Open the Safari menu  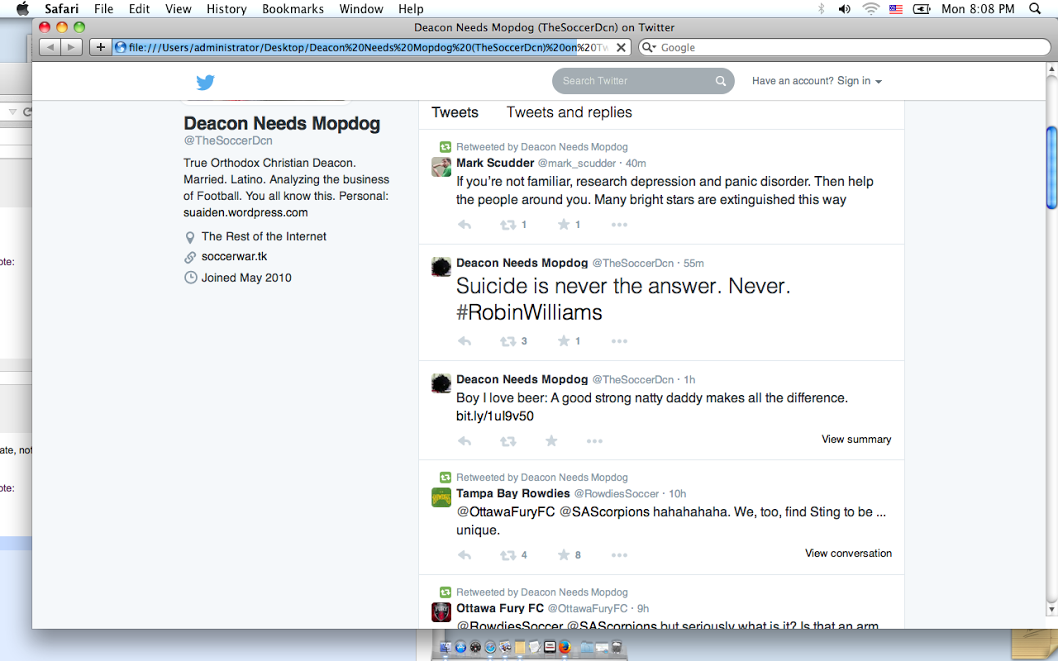[61, 9]
